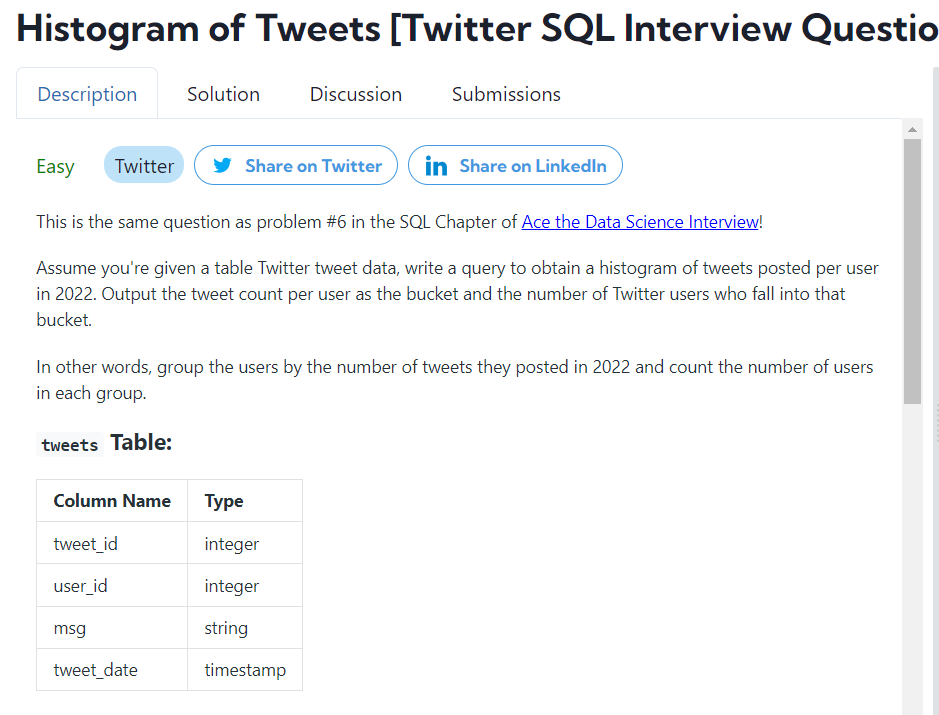This screenshot has height=715, width=939.
Task: Switch to the Solution tab
Action: click(223, 94)
